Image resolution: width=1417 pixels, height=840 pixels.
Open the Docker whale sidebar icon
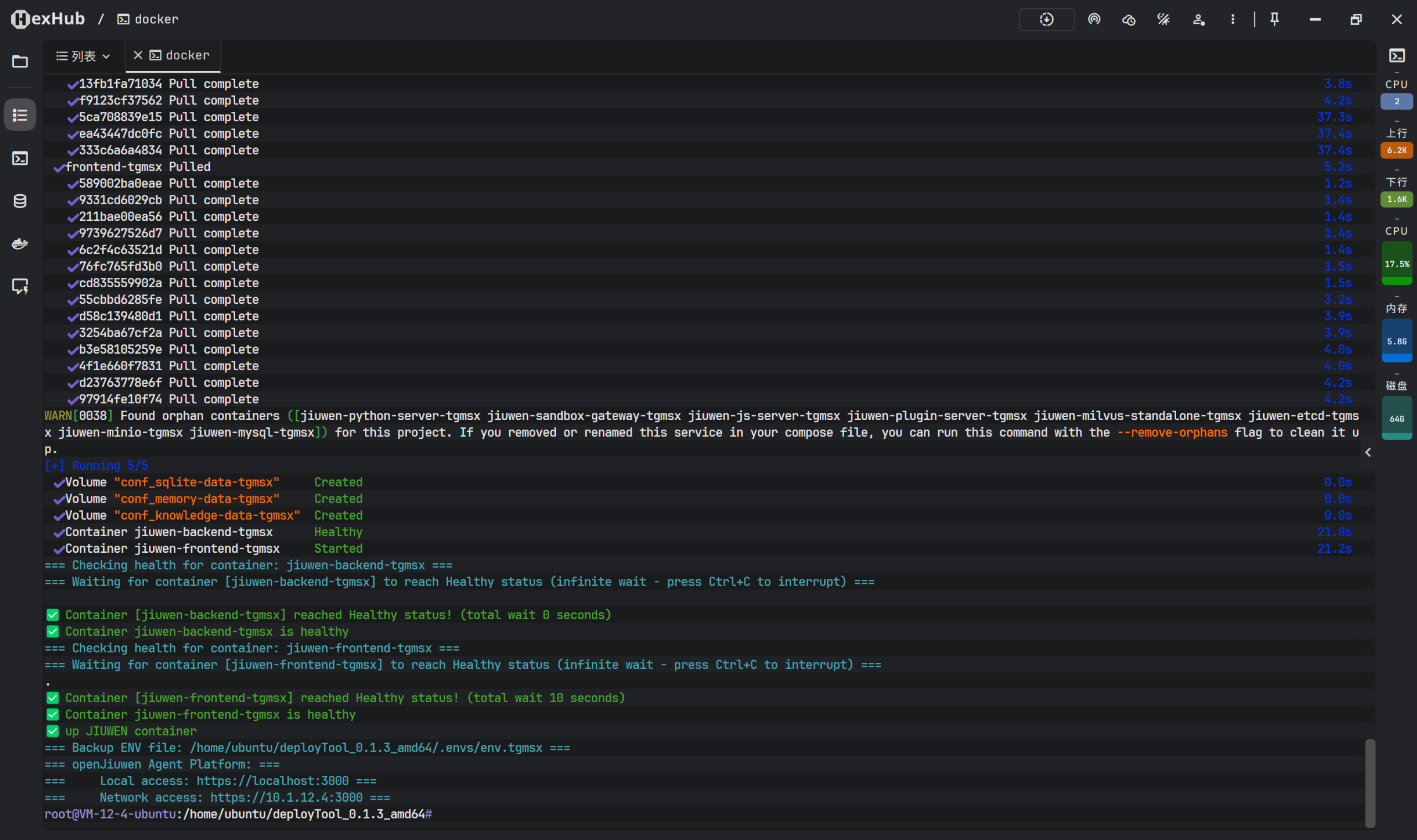(x=20, y=243)
